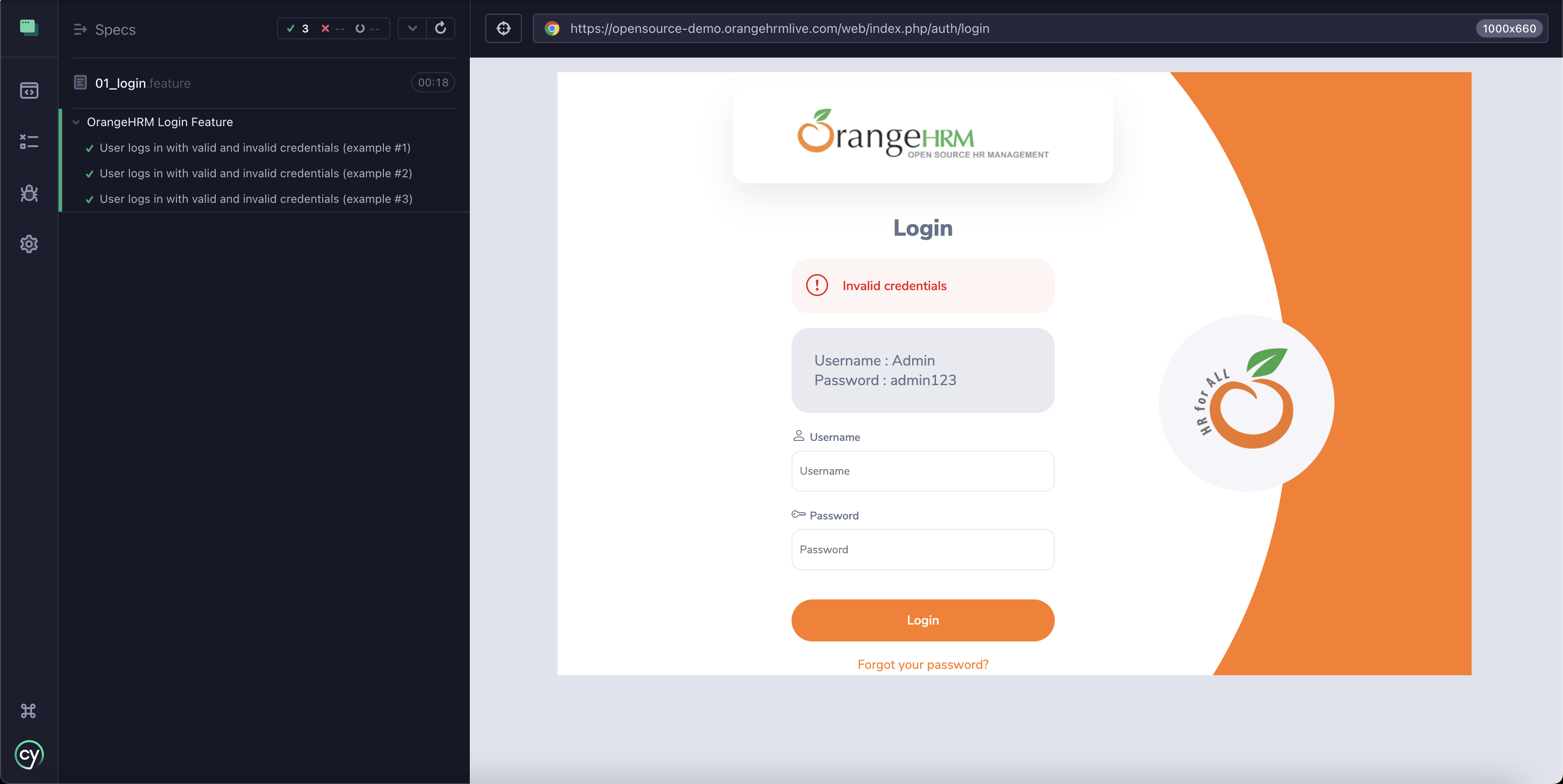Click the Chrome browser icon
Screen dimensions: 1563x784
tap(552, 28)
